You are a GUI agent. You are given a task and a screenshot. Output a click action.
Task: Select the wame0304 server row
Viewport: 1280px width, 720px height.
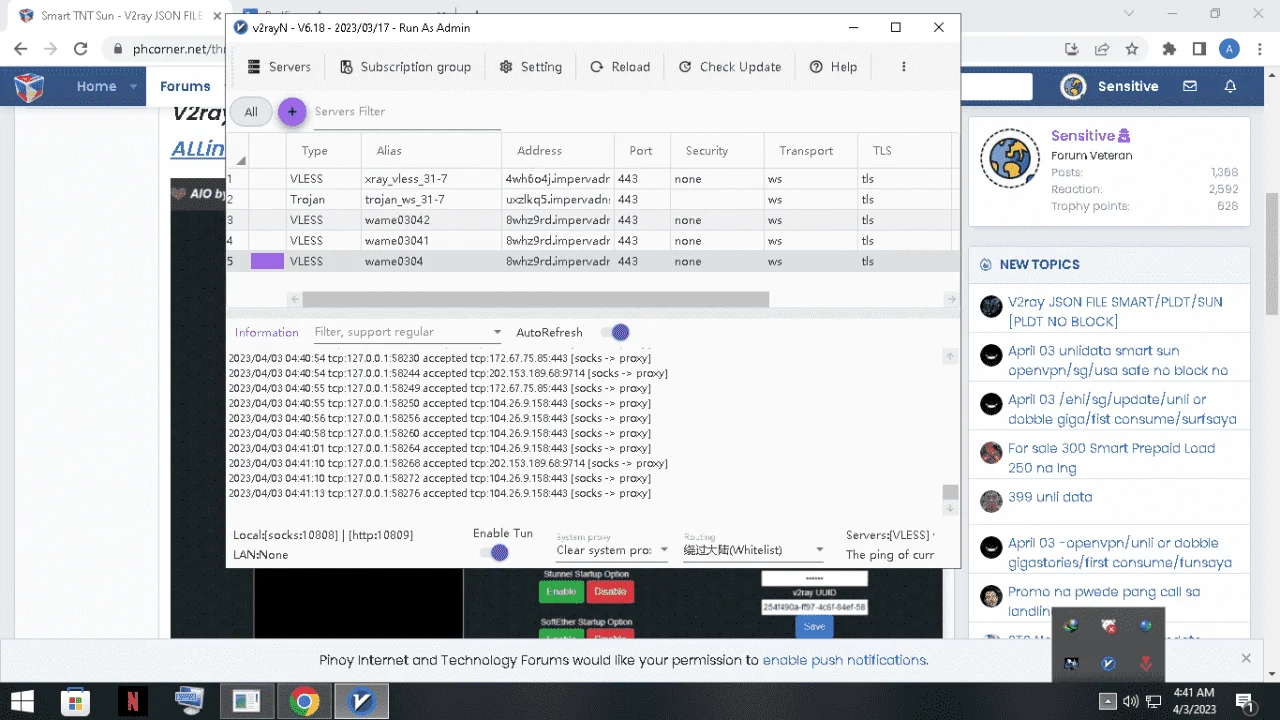click(592, 261)
